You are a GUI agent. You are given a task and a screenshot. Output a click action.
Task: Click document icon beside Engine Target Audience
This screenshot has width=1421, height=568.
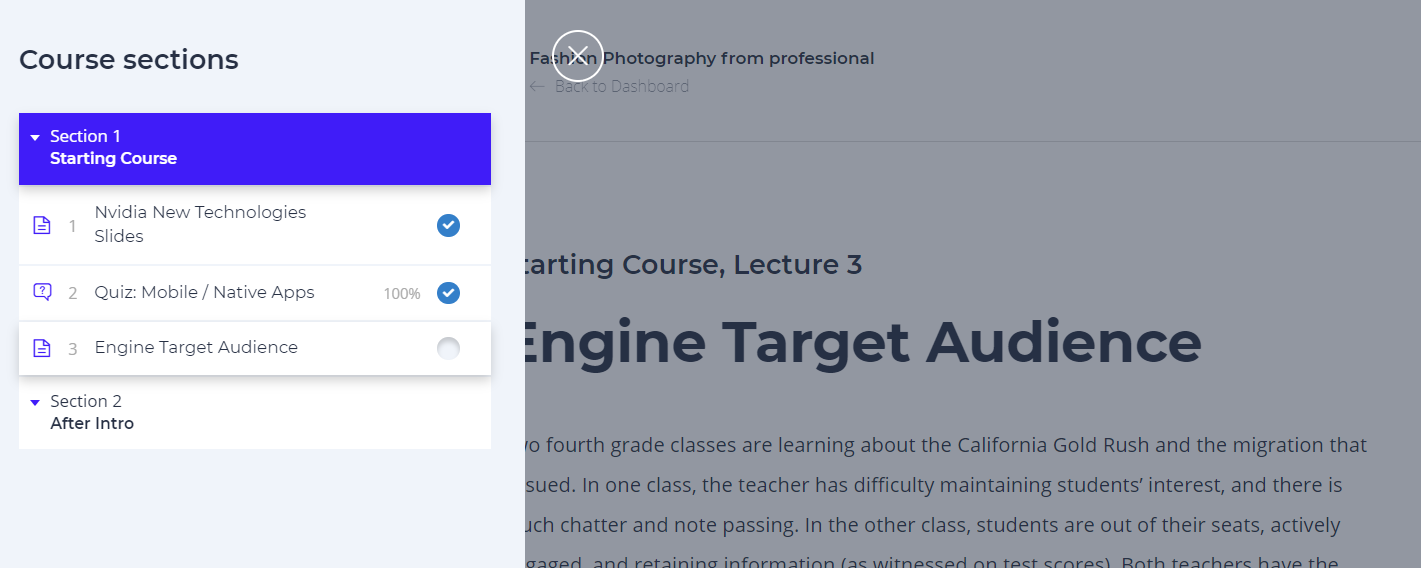pos(42,348)
